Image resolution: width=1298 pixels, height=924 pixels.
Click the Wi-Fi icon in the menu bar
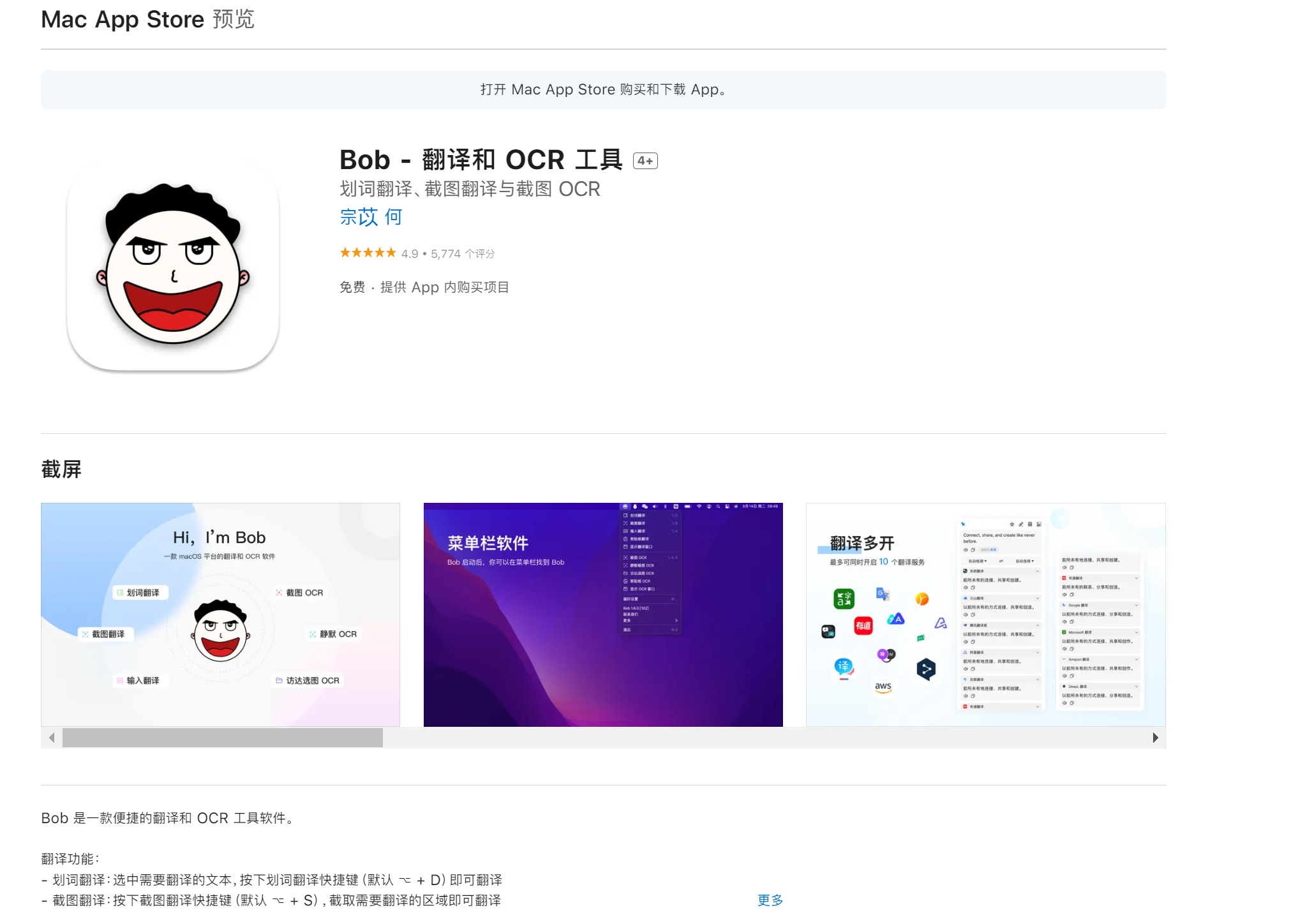[x=699, y=507]
